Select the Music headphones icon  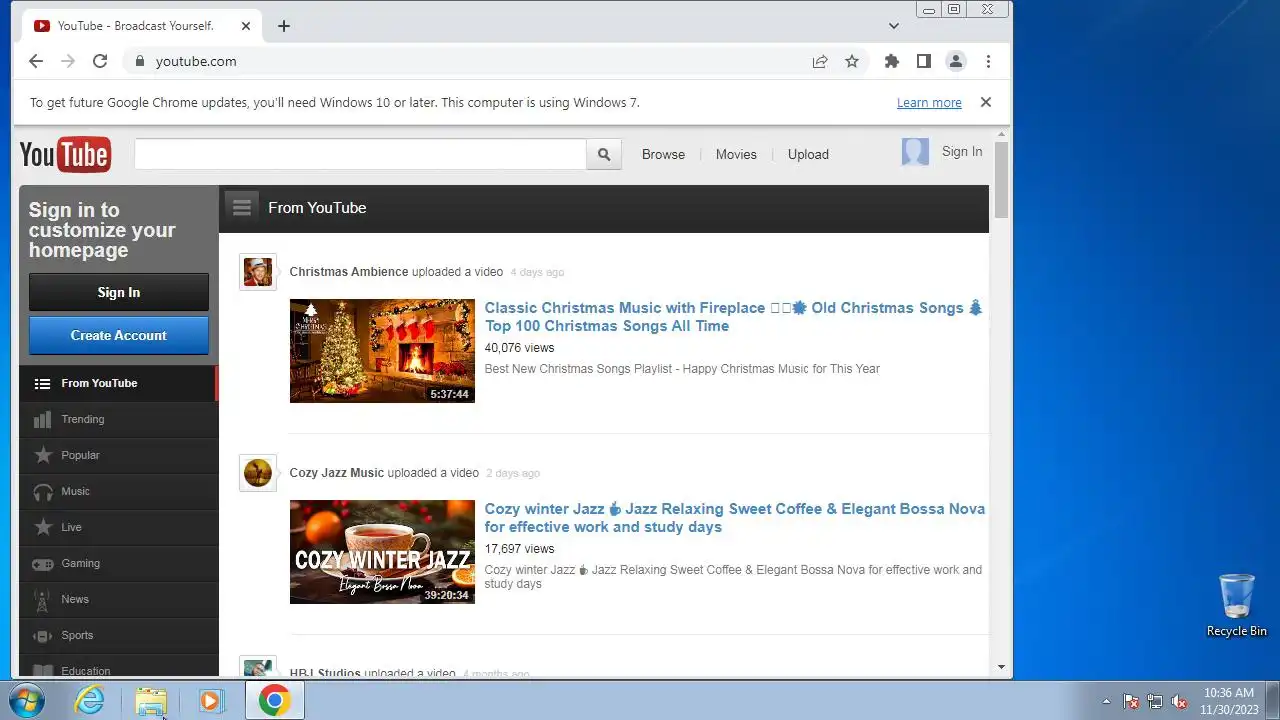43,491
